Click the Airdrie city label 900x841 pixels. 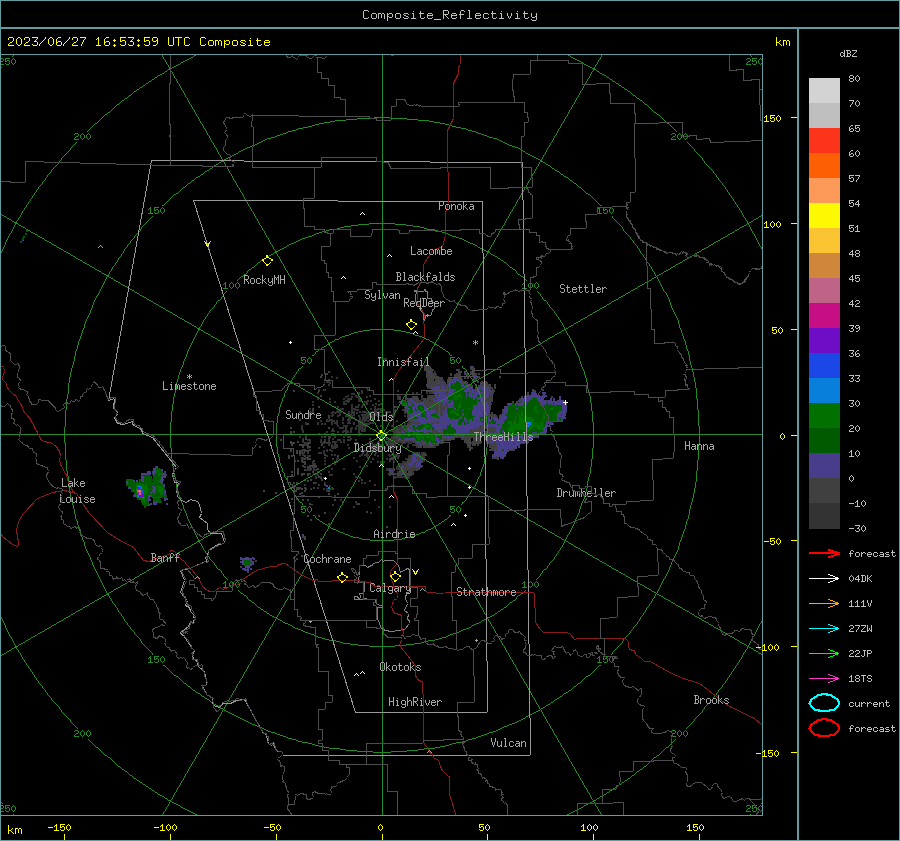point(394,534)
